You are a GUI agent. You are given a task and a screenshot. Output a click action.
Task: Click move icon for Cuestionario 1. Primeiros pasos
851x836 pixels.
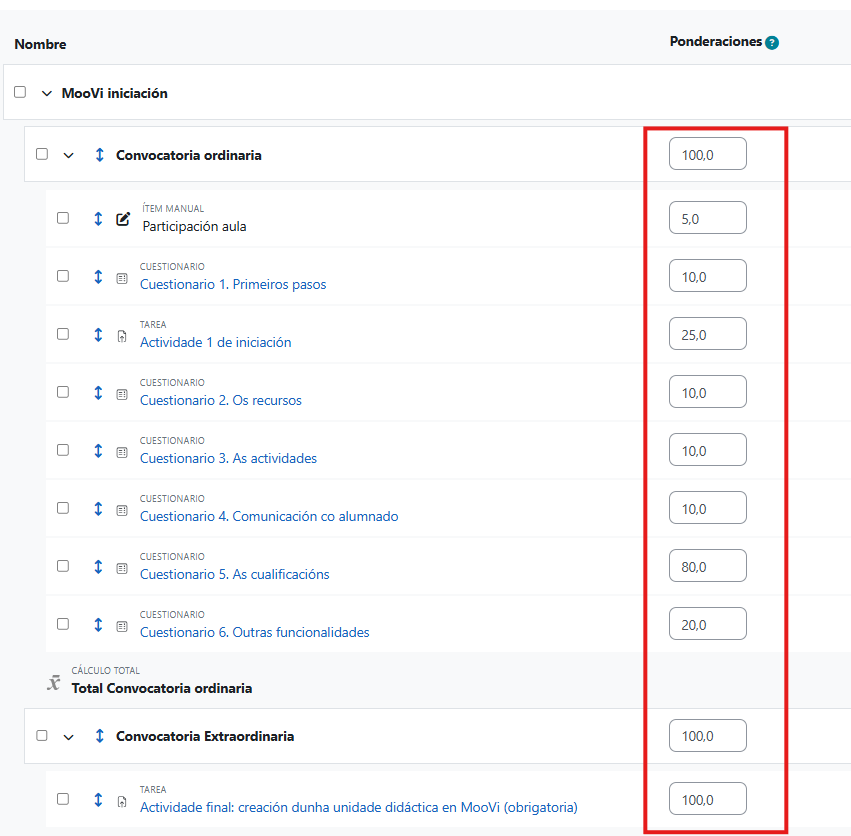(x=98, y=276)
